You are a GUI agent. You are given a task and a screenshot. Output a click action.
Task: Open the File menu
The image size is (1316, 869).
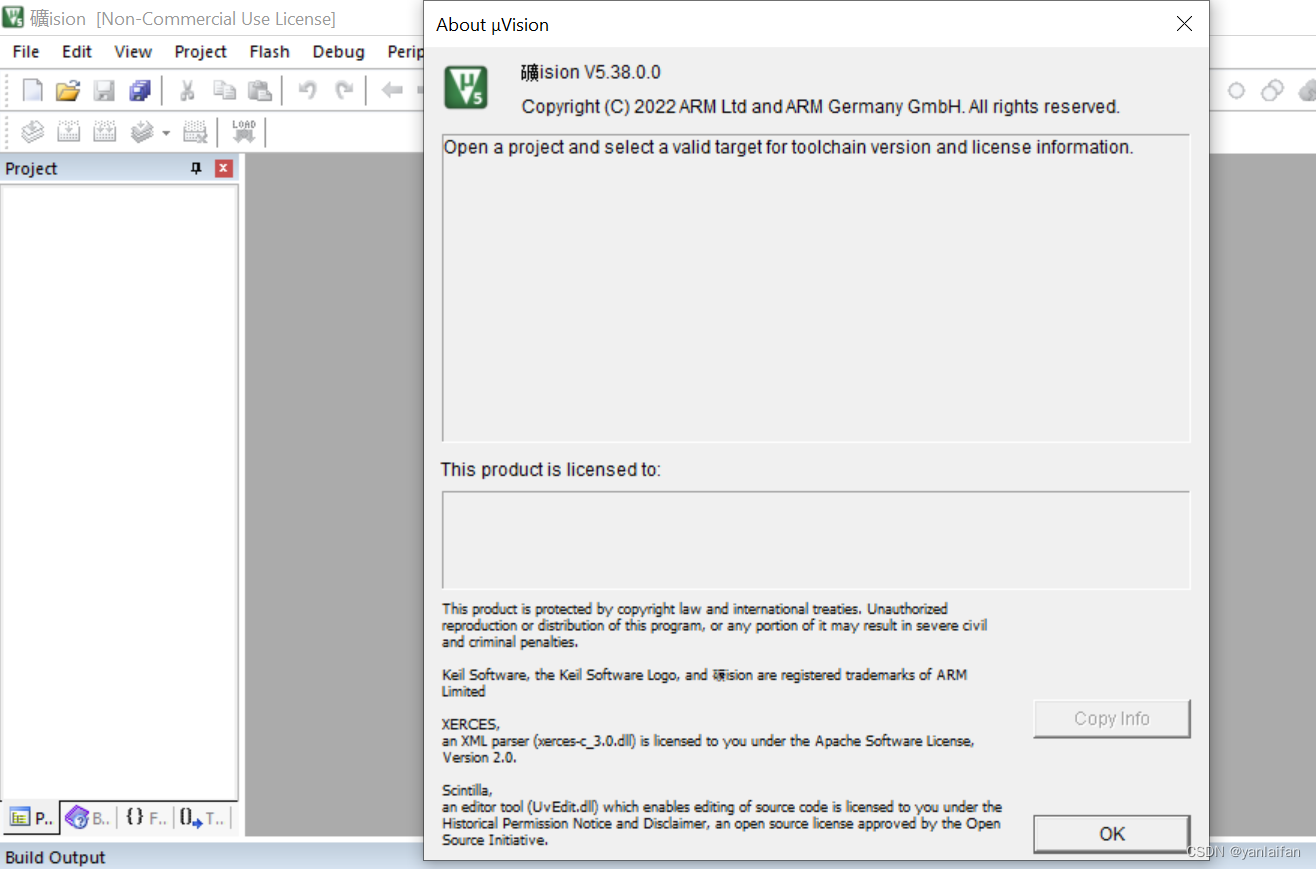pos(26,51)
